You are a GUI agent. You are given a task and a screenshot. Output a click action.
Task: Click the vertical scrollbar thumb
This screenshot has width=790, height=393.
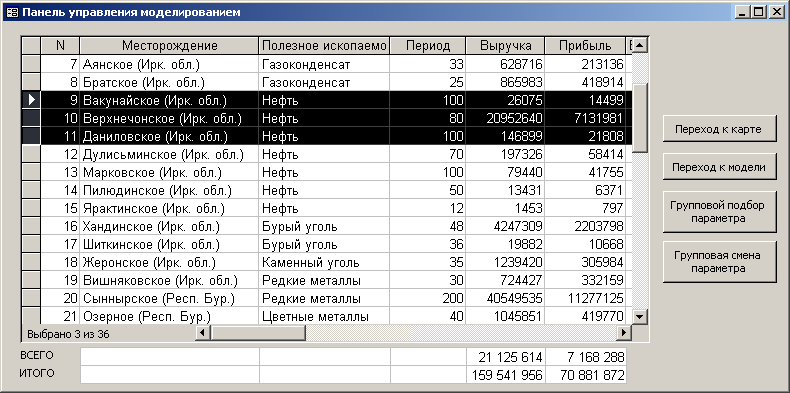point(640,118)
